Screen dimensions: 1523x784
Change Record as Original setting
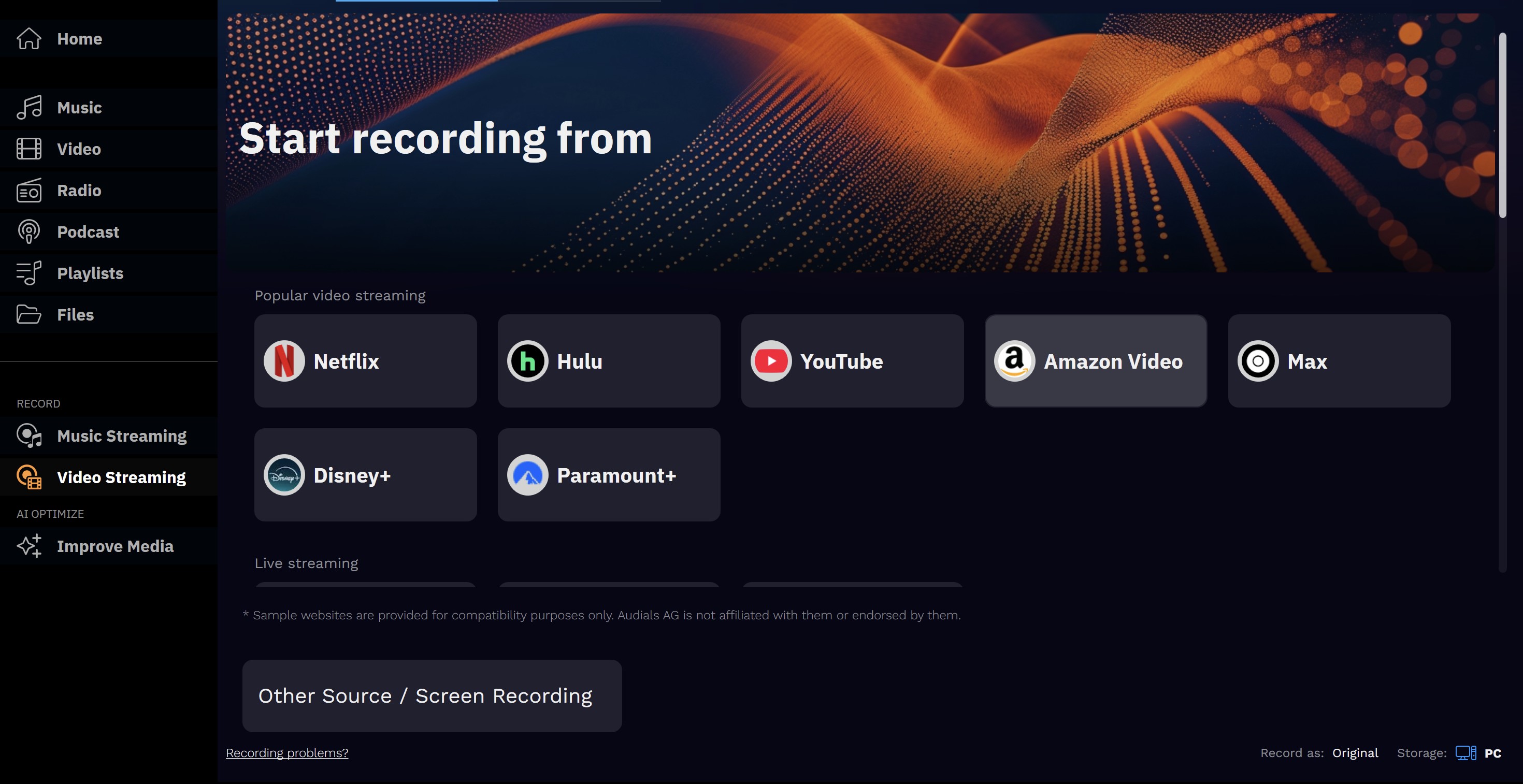pos(1355,753)
